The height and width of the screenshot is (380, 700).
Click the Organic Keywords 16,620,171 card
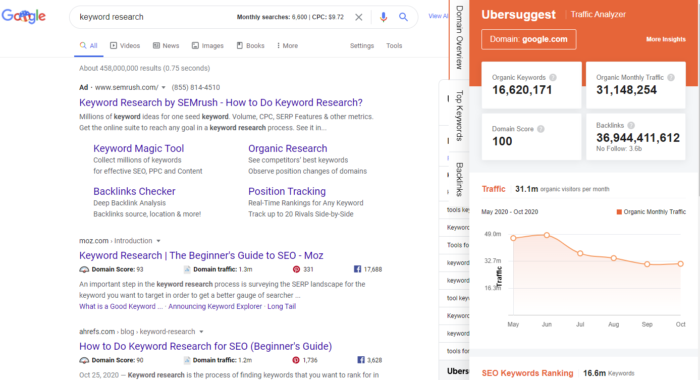pyautogui.click(x=531, y=85)
